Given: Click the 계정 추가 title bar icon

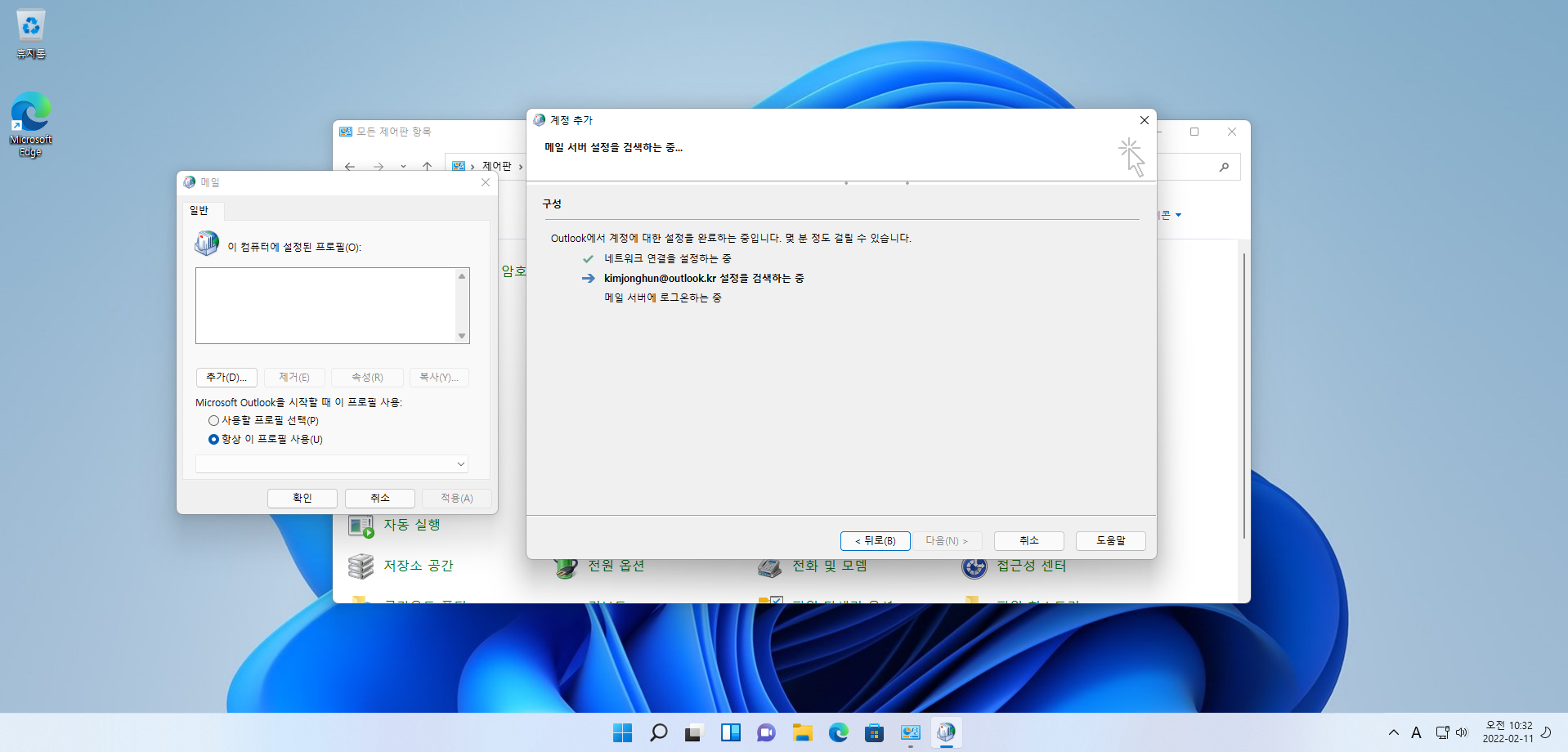Looking at the screenshot, I should (x=540, y=120).
